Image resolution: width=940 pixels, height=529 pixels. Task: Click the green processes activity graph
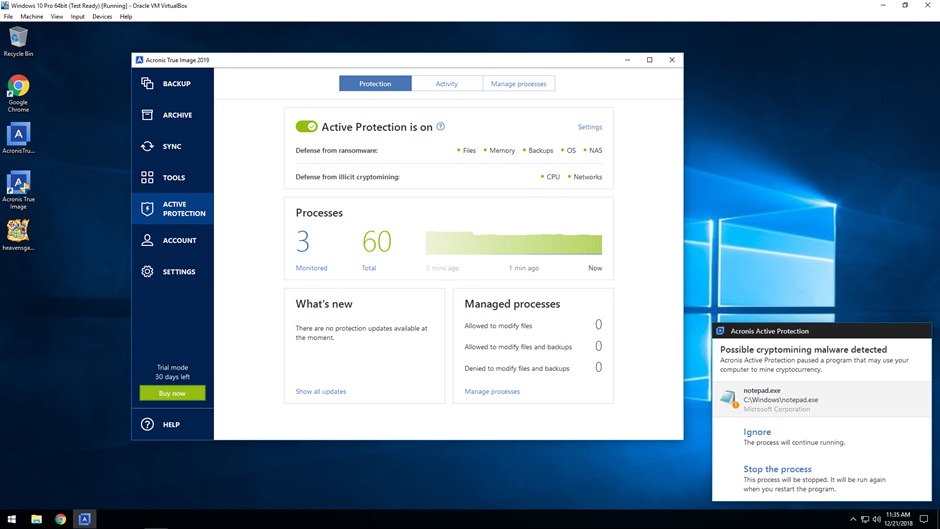click(514, 243)
